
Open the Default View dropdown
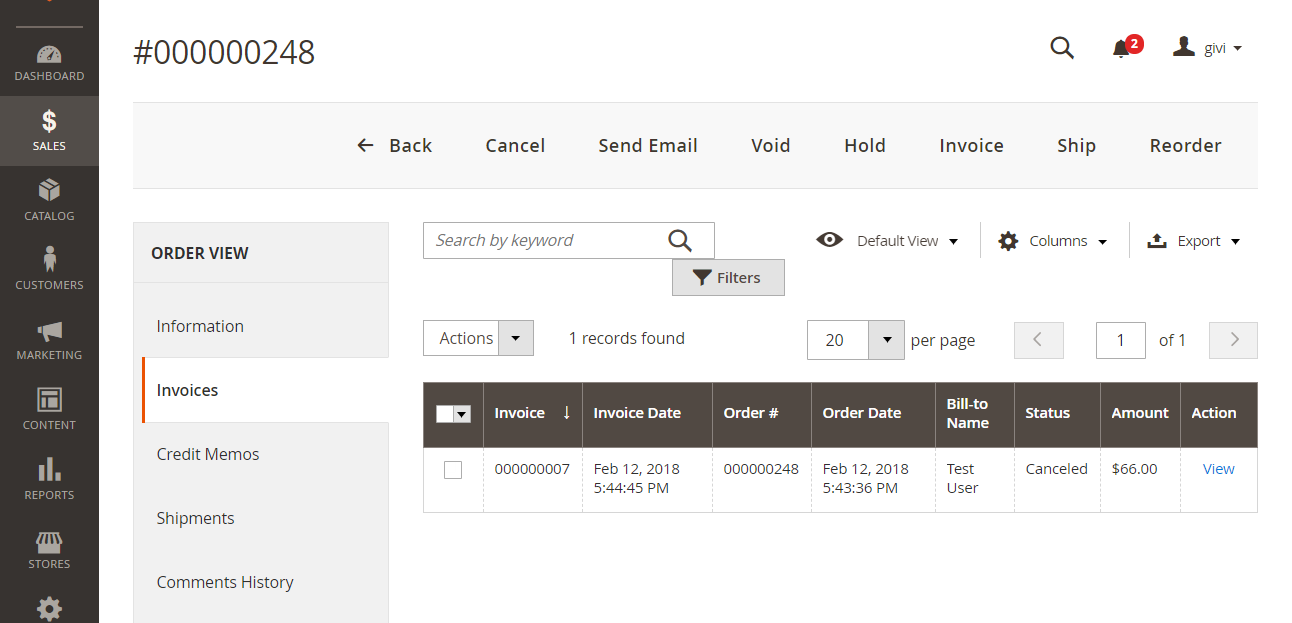888,241
